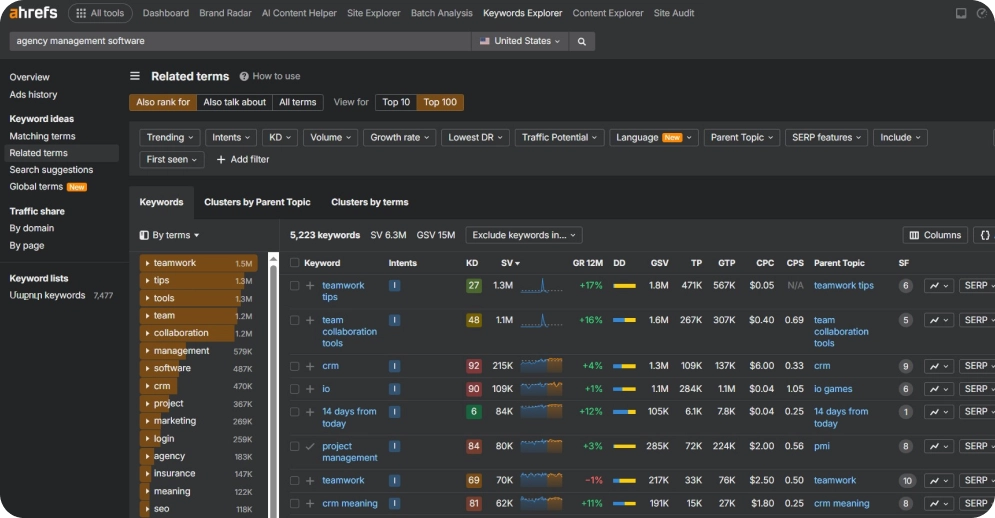Click checkmark icon for project management
995x518 pixels.
[310, 446]
